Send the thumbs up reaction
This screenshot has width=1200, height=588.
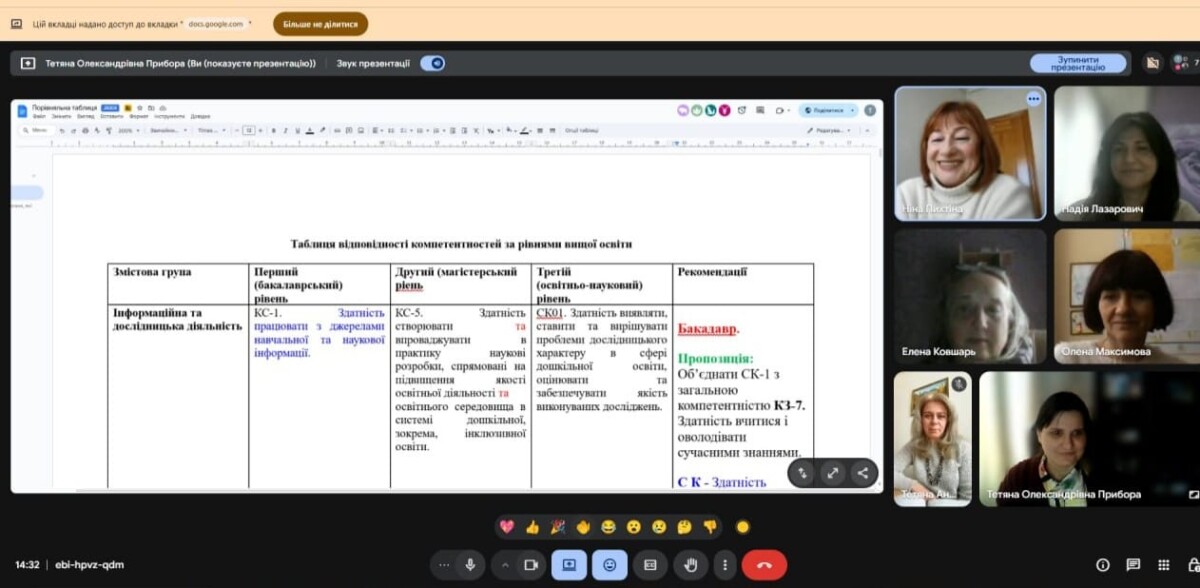click(x=532, y=526)
